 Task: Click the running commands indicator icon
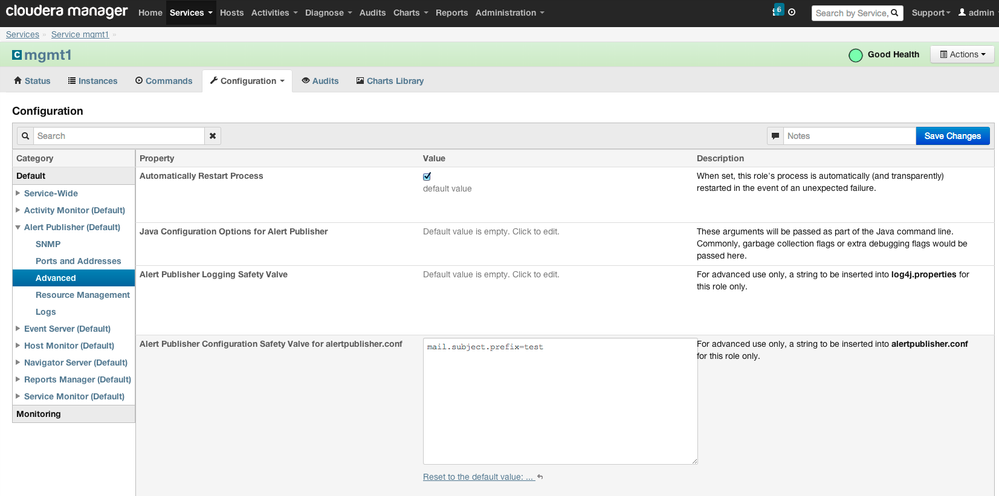(792, 13)
